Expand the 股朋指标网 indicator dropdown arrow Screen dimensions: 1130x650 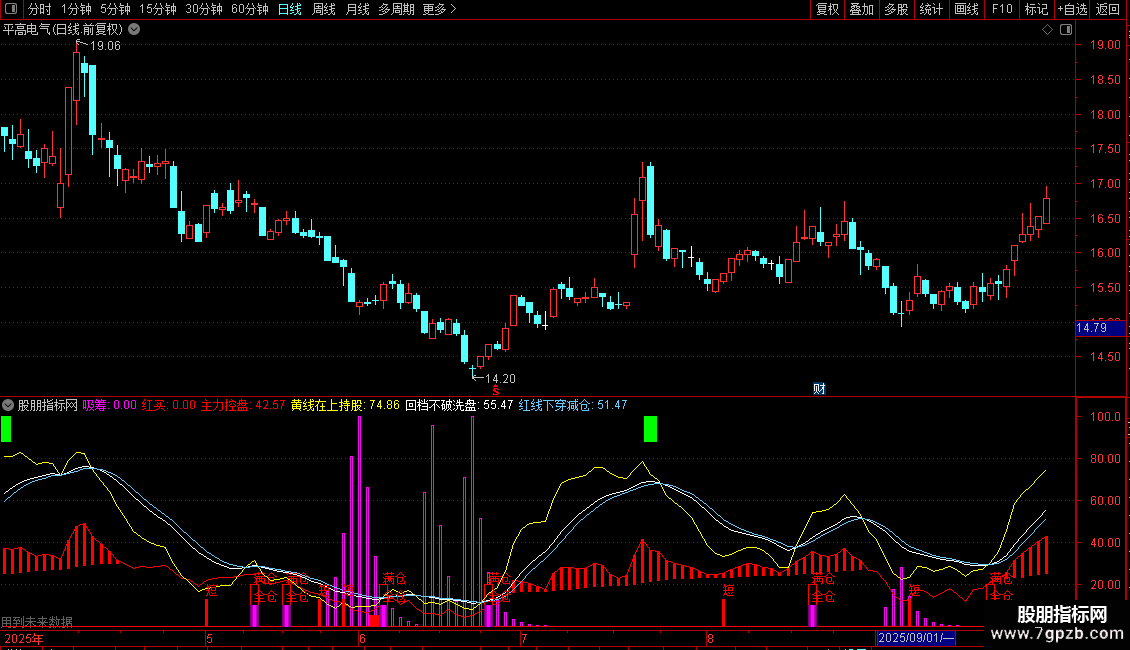click(x=9, y=405)
